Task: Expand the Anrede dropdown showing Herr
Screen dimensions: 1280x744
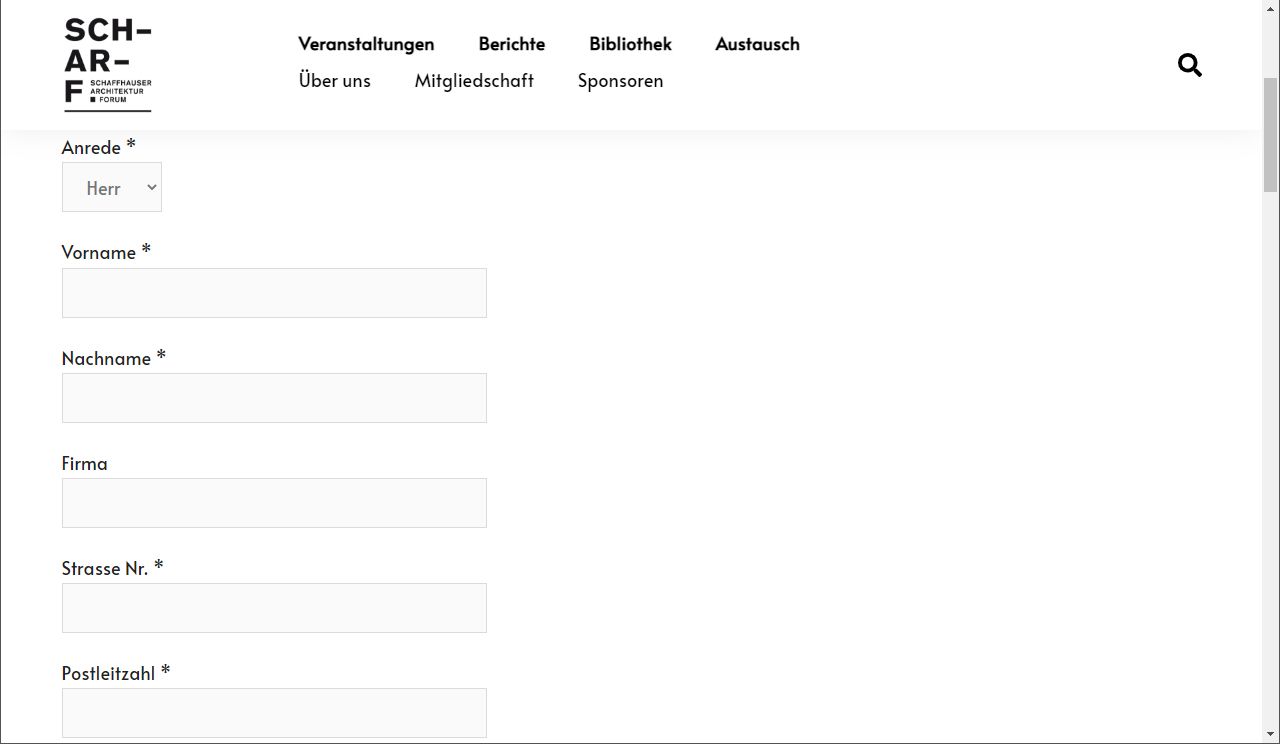Action: (x=112, y=188)
